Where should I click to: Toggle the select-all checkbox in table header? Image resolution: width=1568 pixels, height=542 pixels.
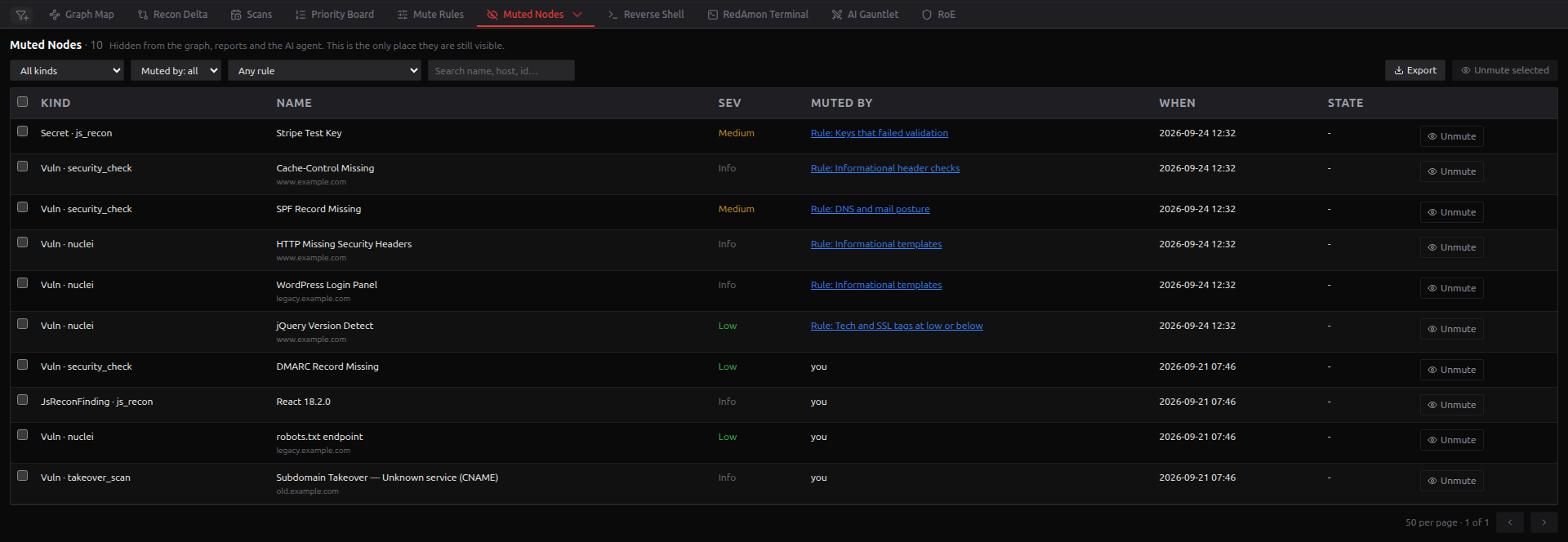[23, 102]
